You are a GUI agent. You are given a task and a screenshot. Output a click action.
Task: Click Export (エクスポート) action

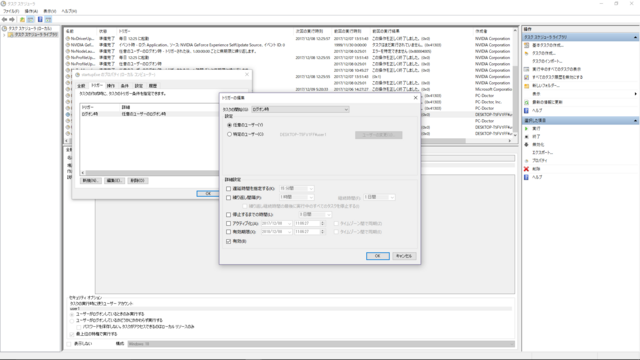pyautogui.click(x=542, y=152)
